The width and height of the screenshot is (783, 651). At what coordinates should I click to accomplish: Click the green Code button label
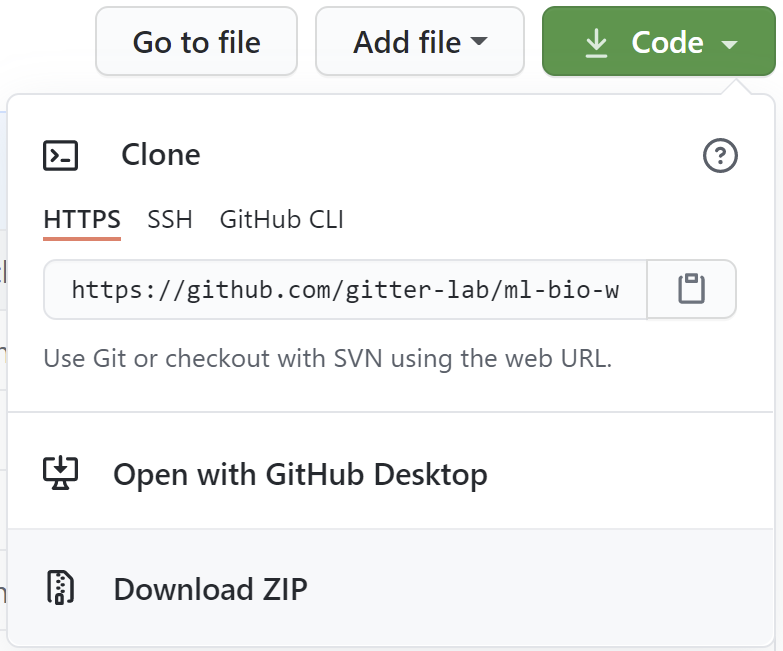point(667,42)
